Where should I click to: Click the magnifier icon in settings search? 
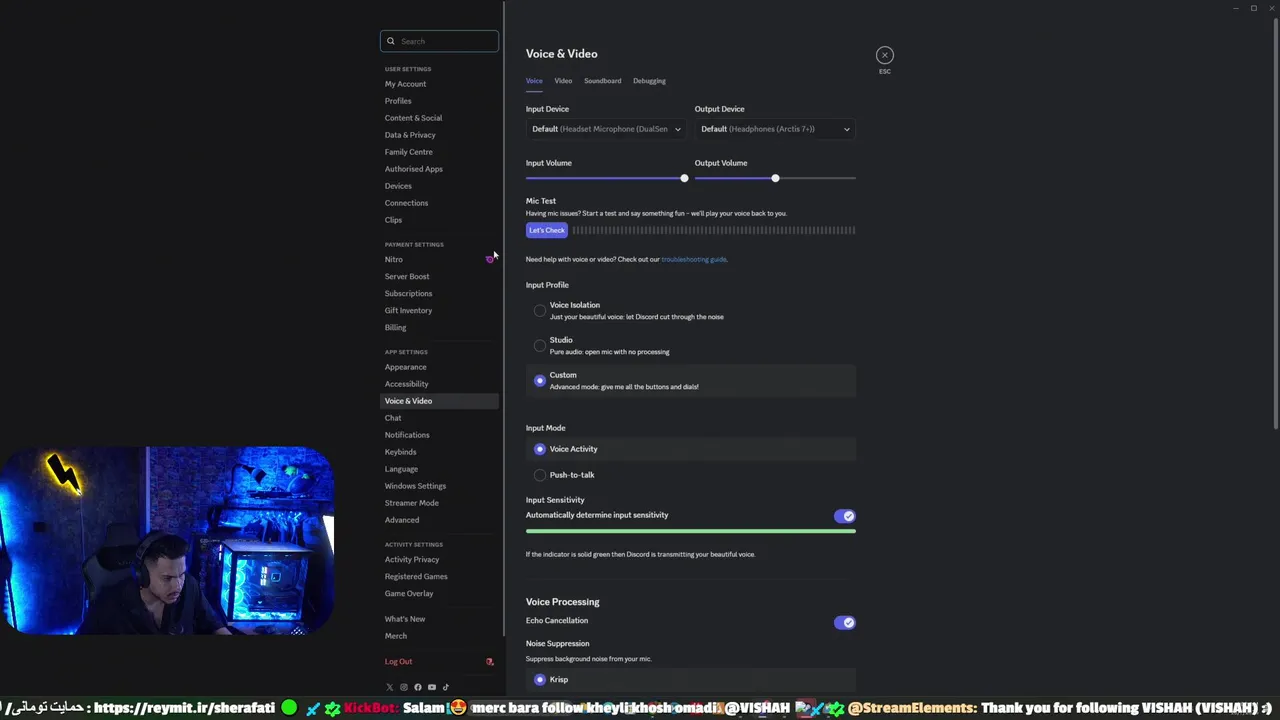(391, 41)
